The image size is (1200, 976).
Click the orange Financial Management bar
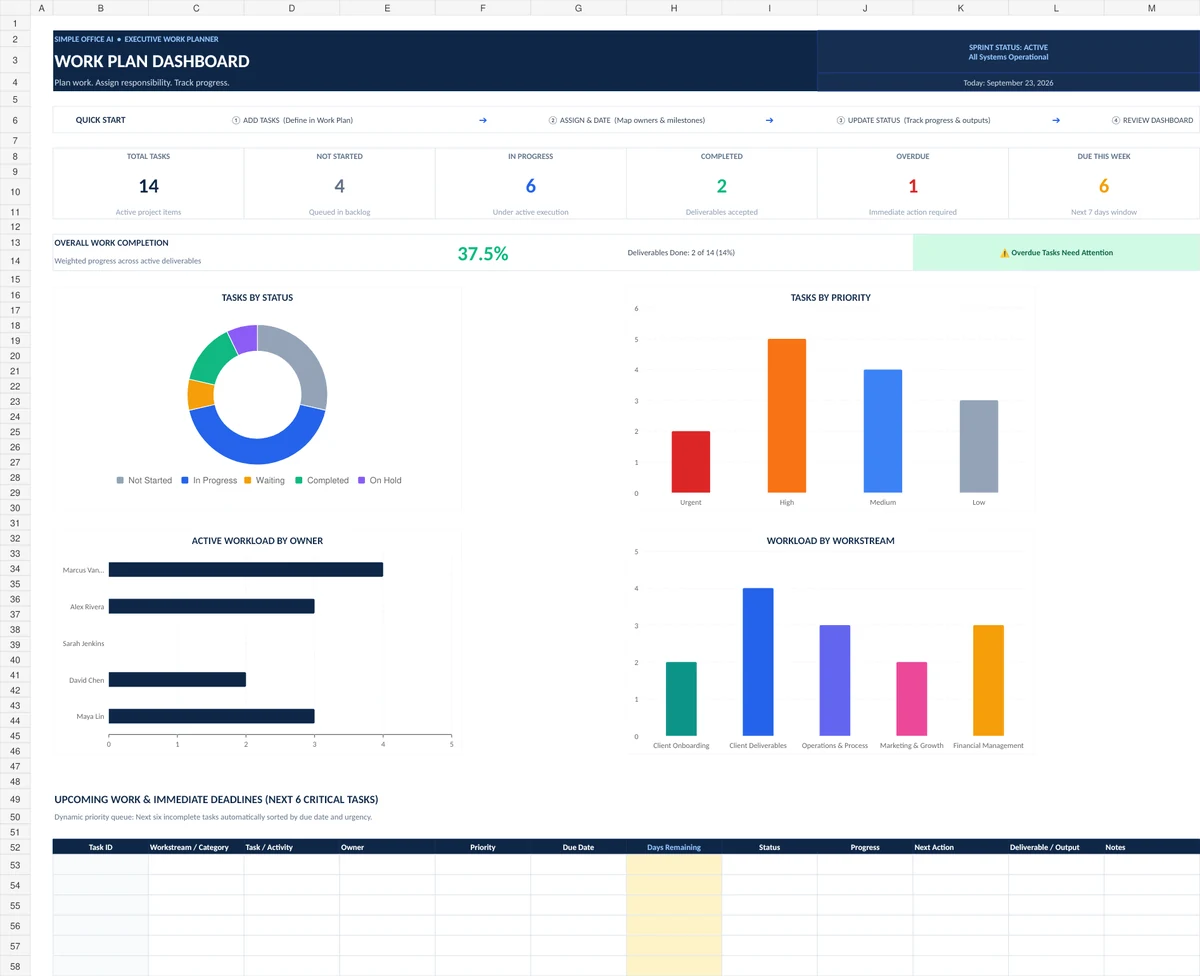click(988, 681)
